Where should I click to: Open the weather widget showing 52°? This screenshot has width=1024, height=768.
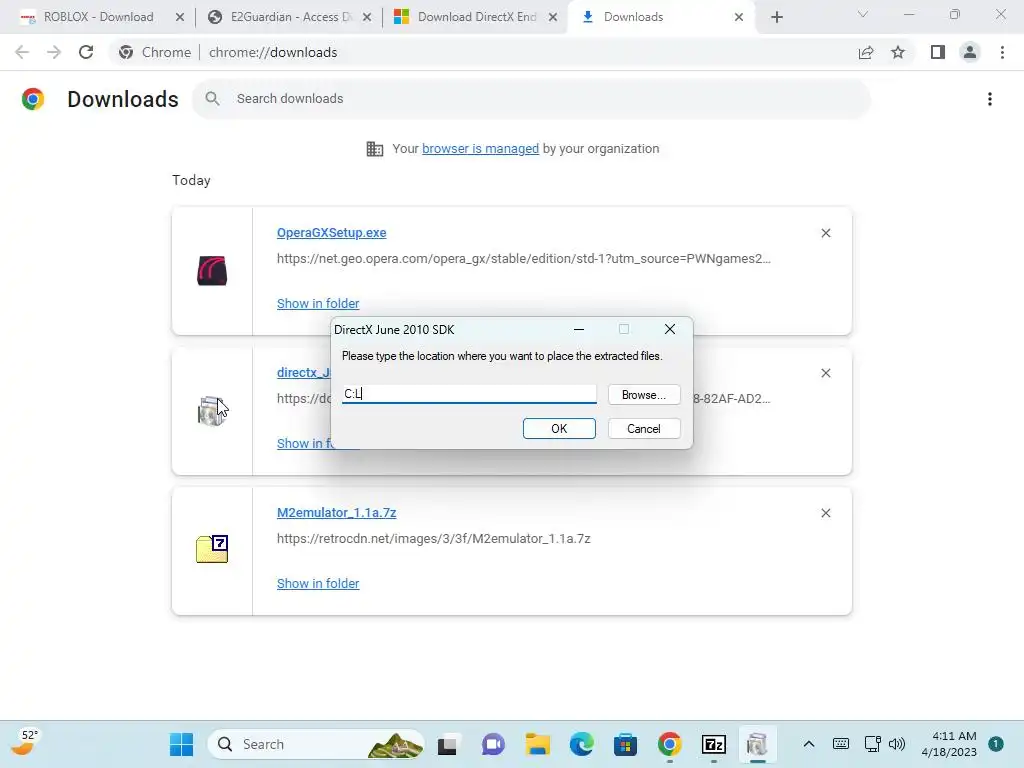tap(25, 744)
